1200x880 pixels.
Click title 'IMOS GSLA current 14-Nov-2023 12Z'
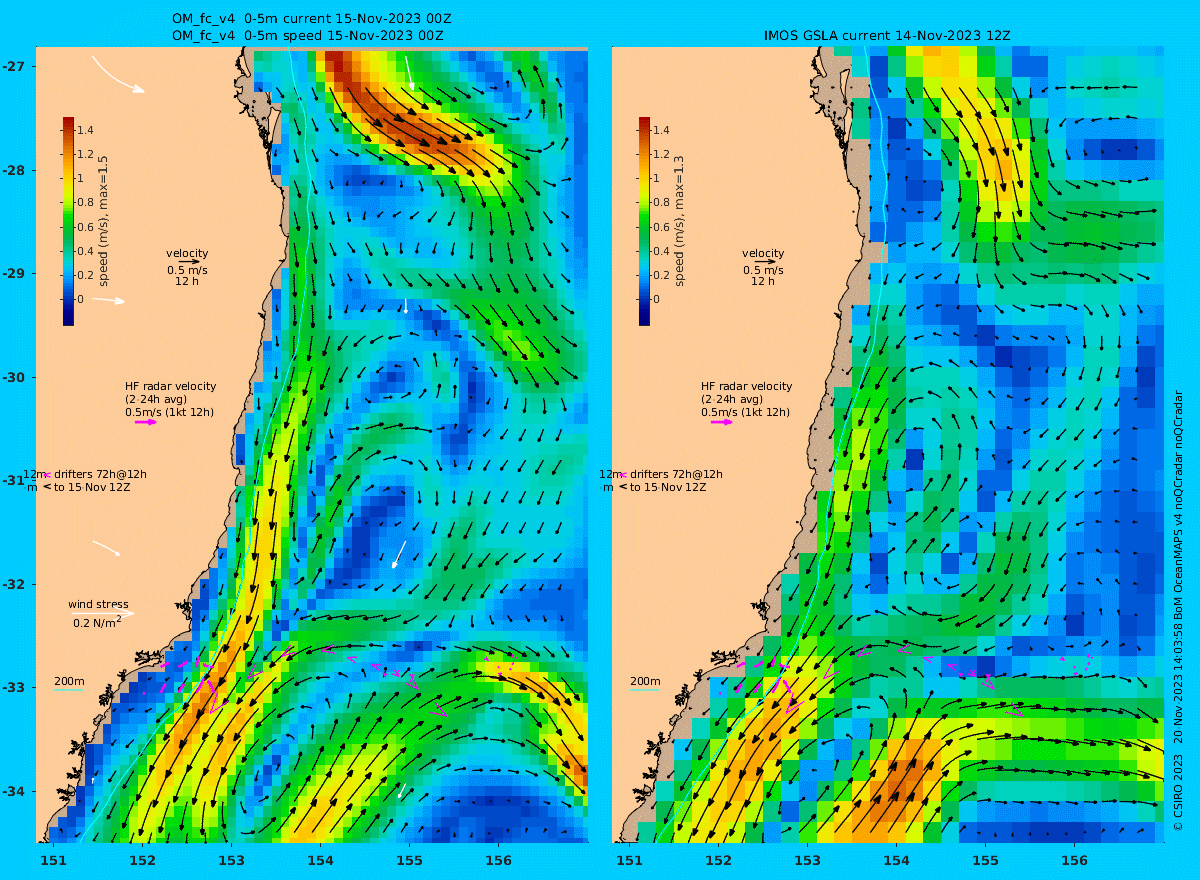tap(886, 35)
